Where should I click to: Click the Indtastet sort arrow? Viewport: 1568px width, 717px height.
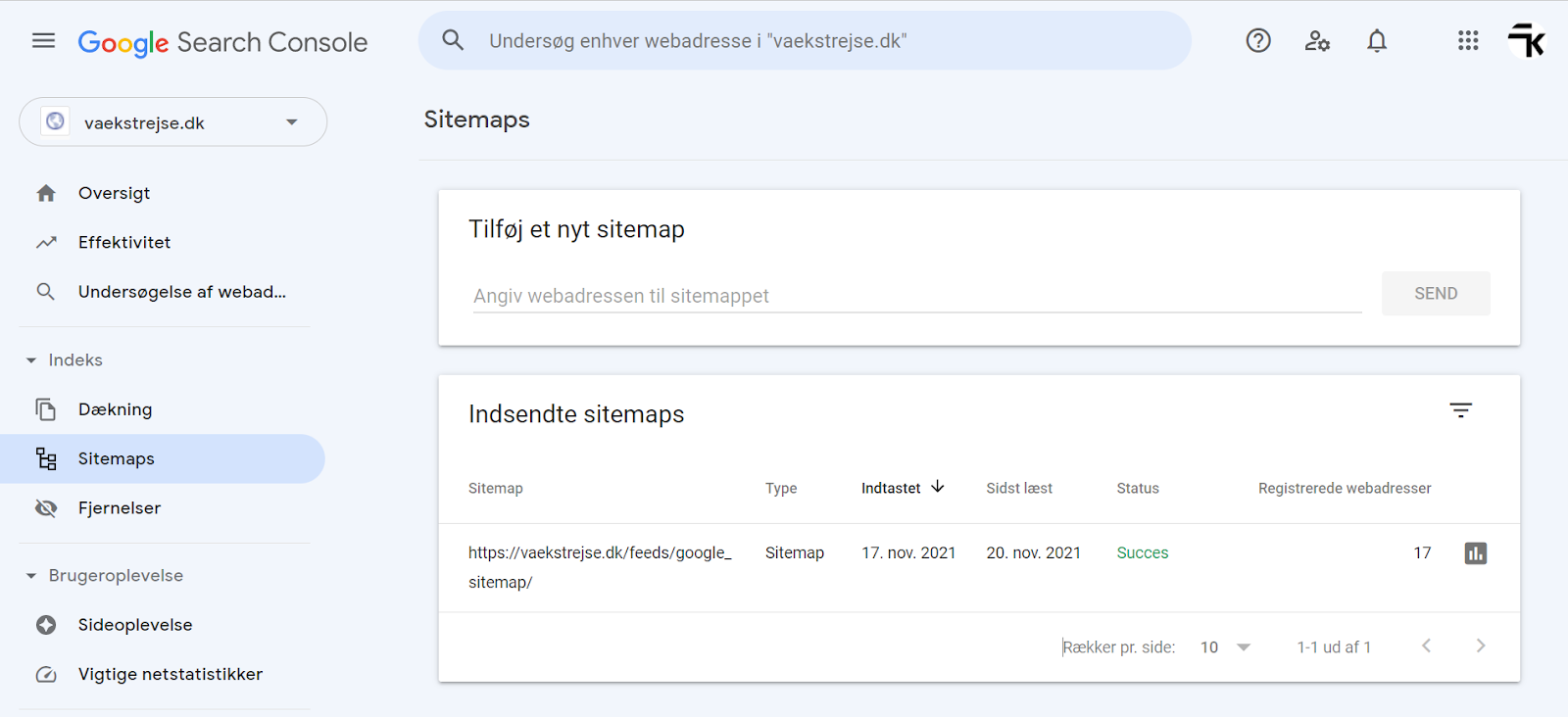[938, 487]
